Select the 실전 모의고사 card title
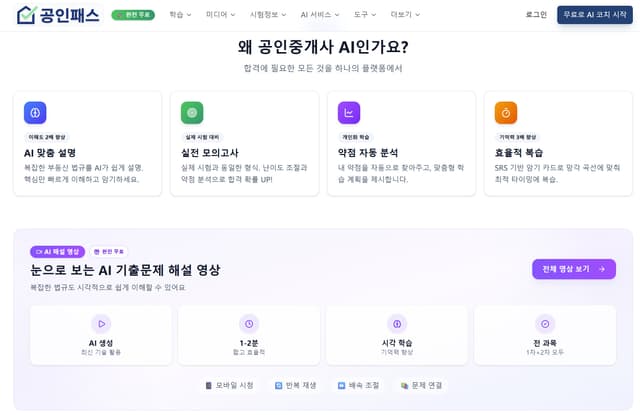This screenshot has height=415, width=640. coord(210,153)
